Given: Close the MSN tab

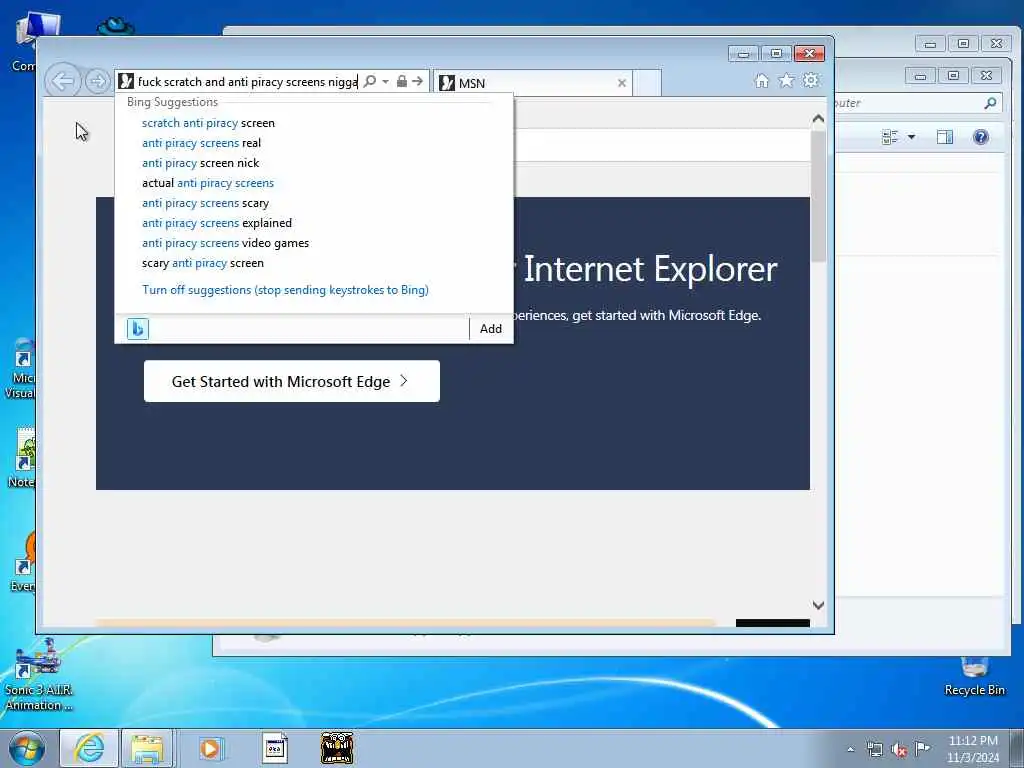Looking at the screenshot, I should coord(622,83).
